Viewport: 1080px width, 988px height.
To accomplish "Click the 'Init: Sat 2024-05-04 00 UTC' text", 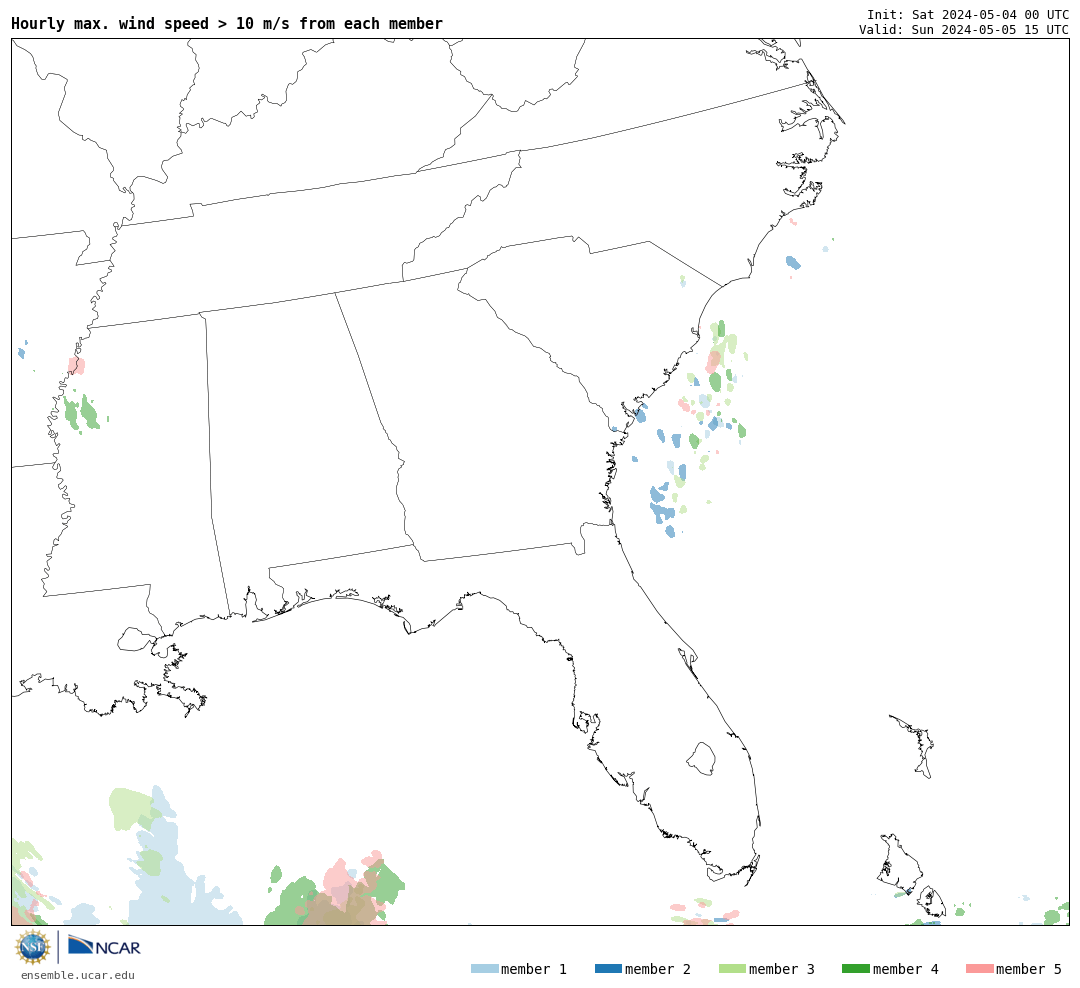I will click(x=968, y=14).
